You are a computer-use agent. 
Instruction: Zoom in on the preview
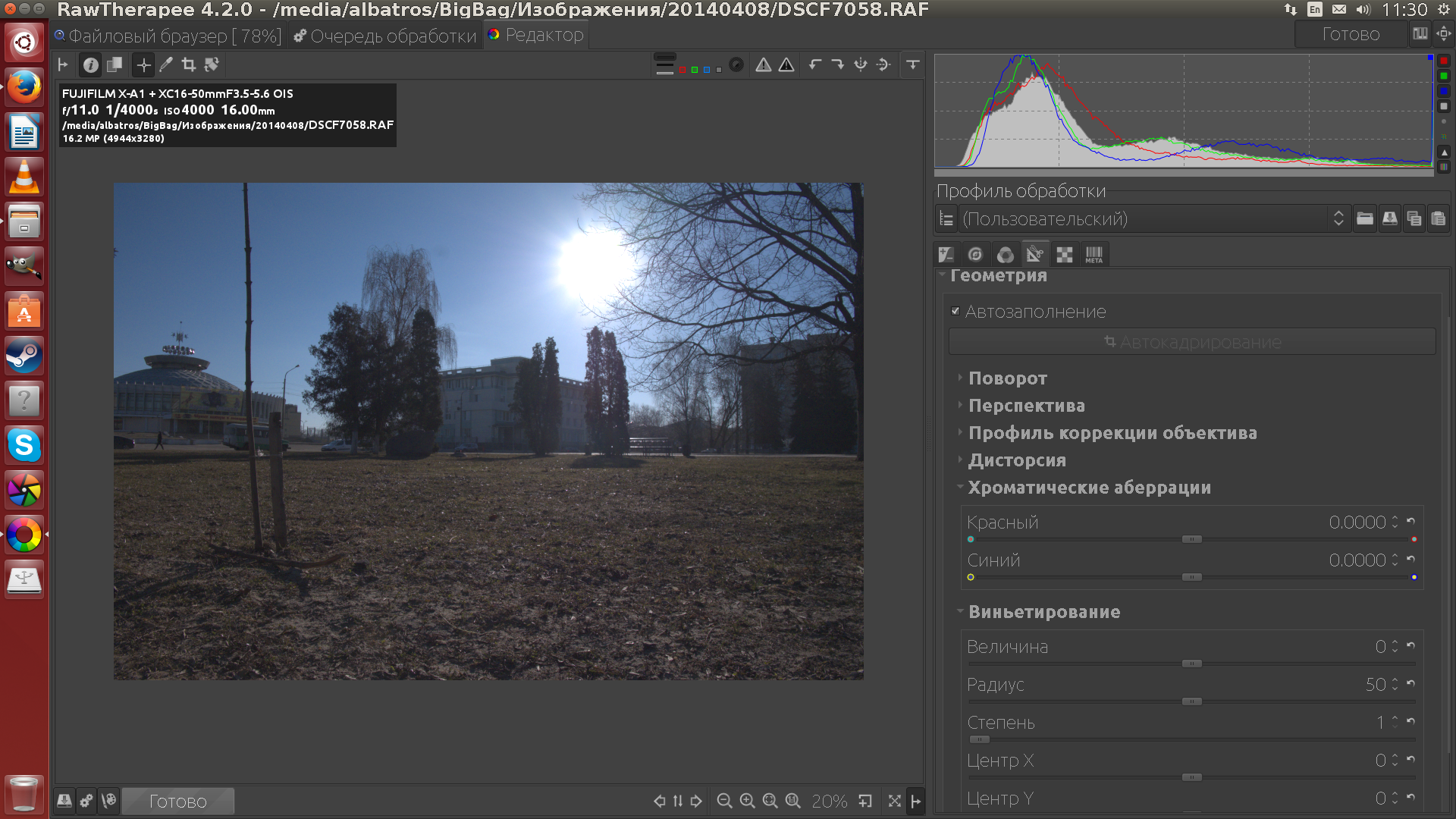click(x=747, y=801)
